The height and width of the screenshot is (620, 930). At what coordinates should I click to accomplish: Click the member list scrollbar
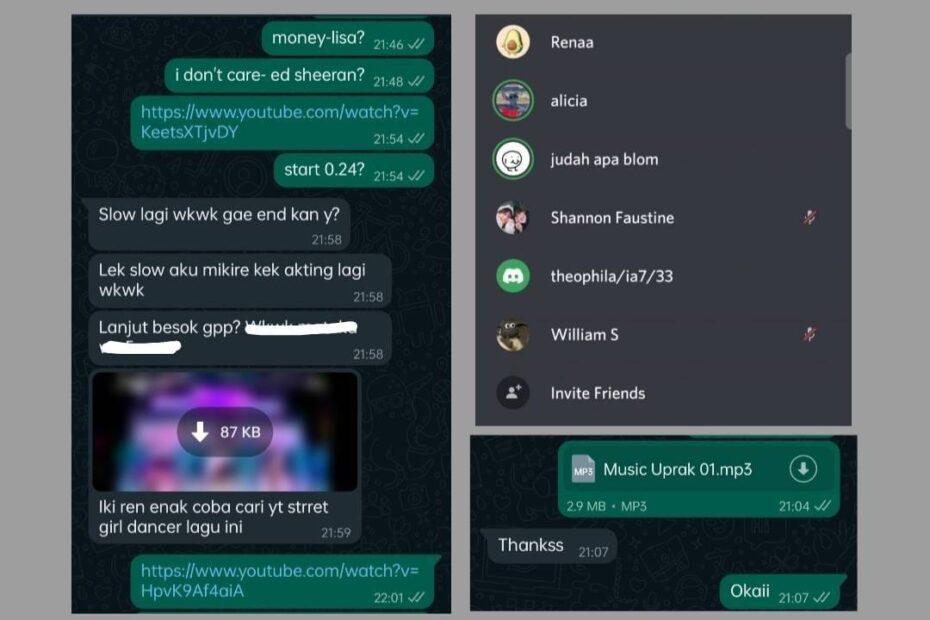(x=848, y=91)
